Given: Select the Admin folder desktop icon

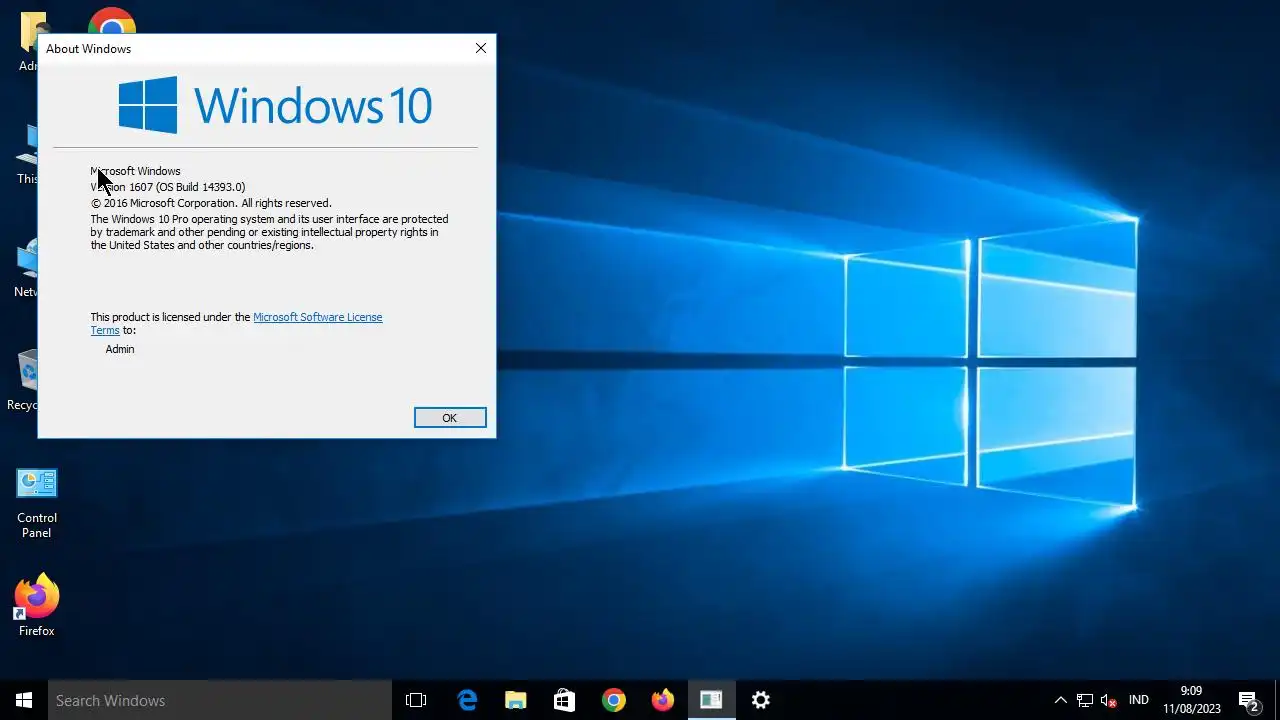Looking at the screenshot, I should 28,40.
